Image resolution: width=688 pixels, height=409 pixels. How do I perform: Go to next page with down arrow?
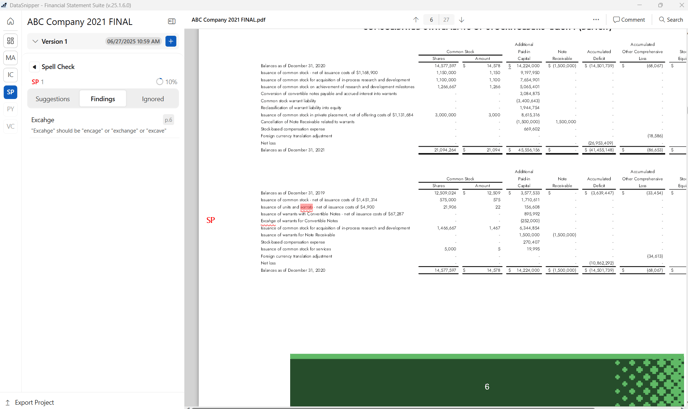462,20
